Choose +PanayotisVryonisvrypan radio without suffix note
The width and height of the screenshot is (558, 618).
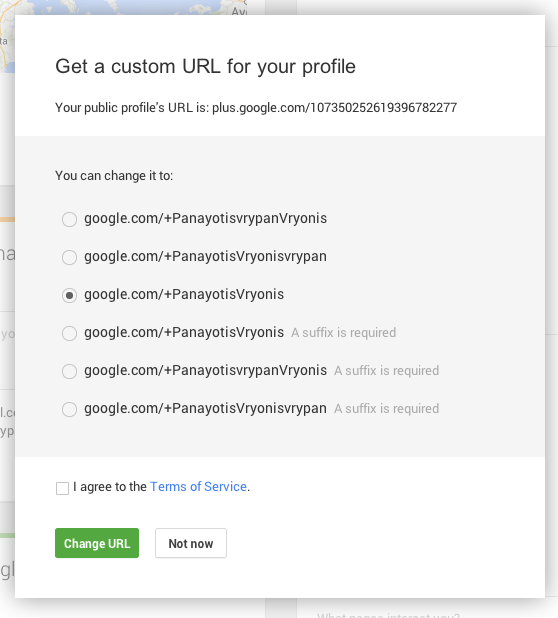69,257
